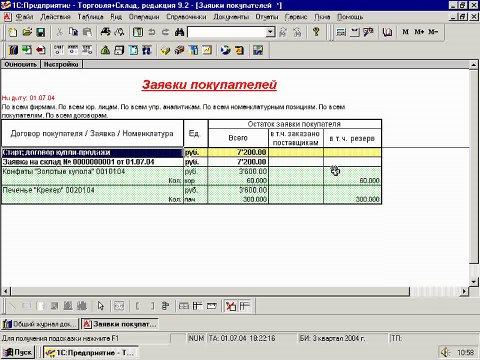Click the Пуск start button
The image size is (480, 360).
click(19, 352)
